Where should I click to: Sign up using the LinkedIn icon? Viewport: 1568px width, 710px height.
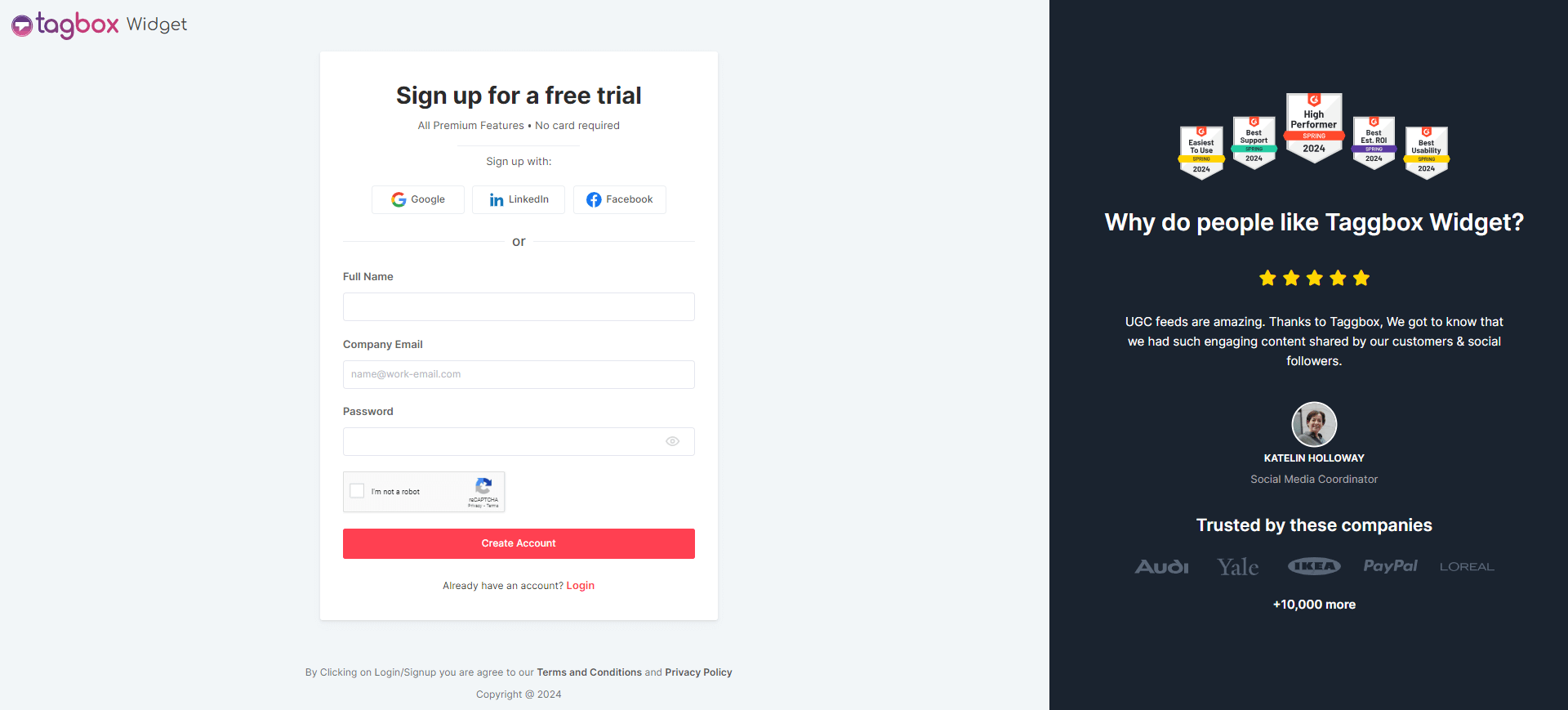point(497,199)
